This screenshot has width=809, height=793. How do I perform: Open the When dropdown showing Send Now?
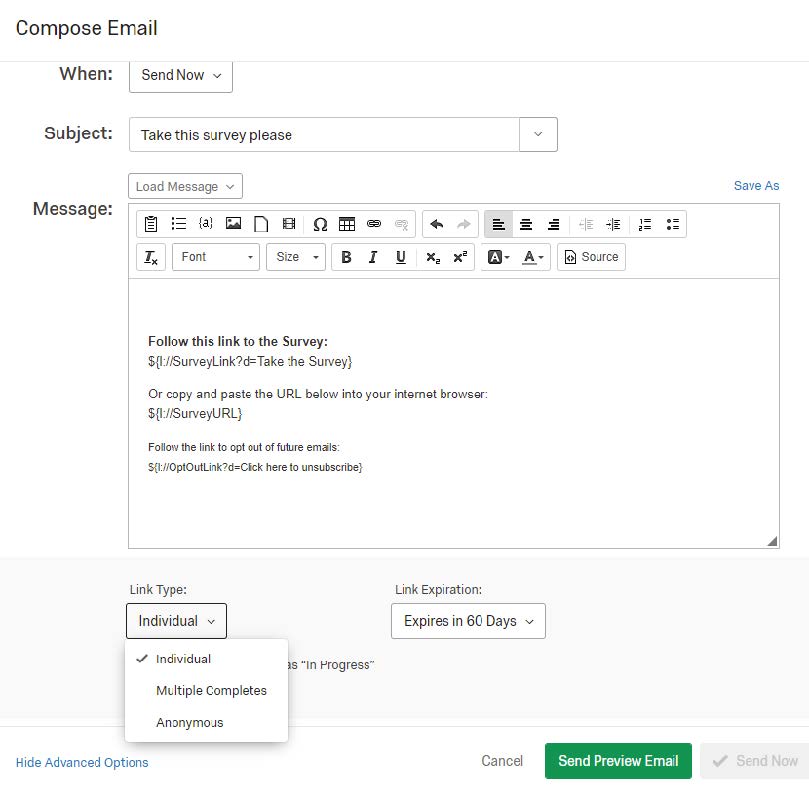click(180, 76)
